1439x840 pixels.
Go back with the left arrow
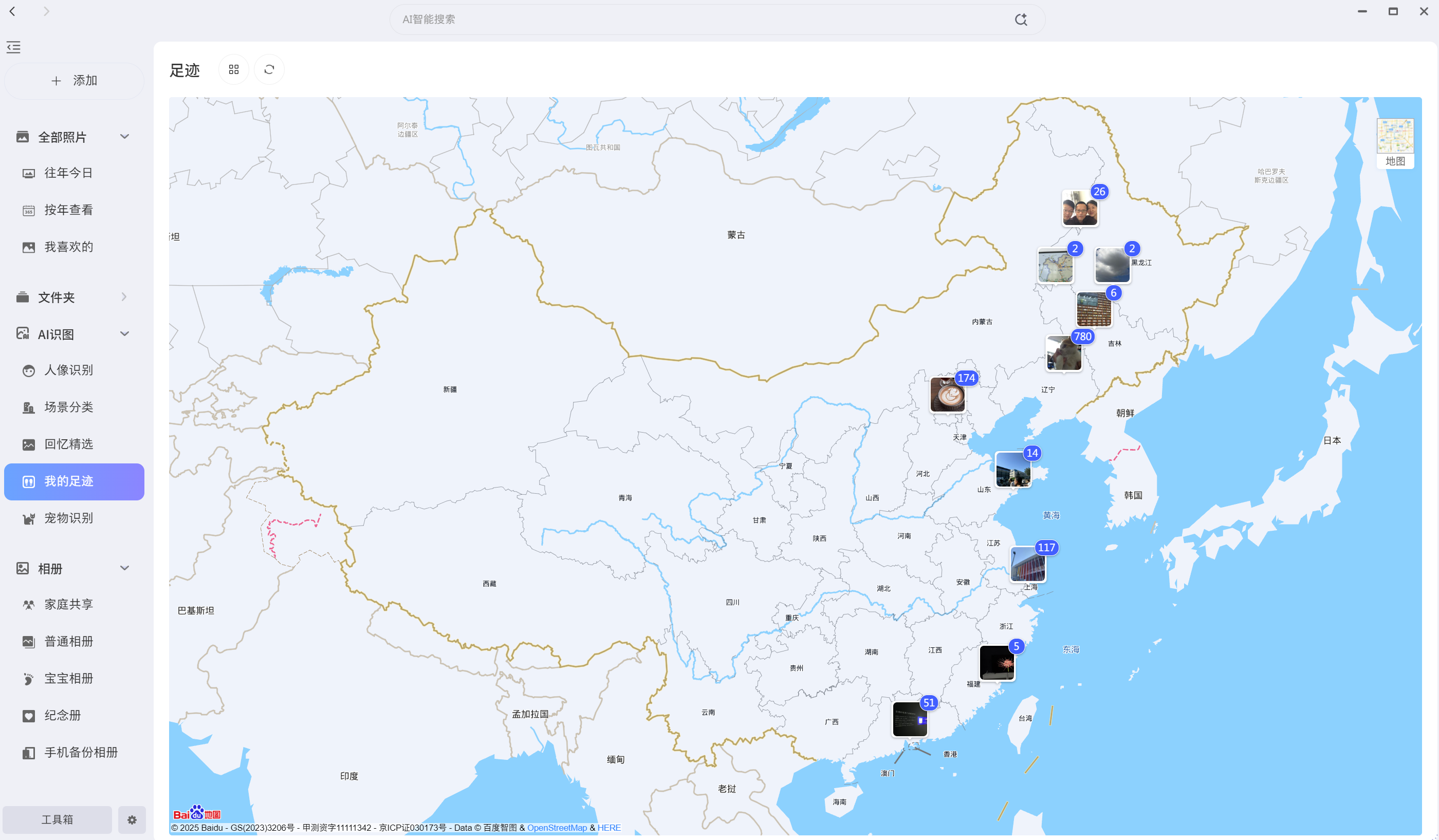tap(12, 11)
